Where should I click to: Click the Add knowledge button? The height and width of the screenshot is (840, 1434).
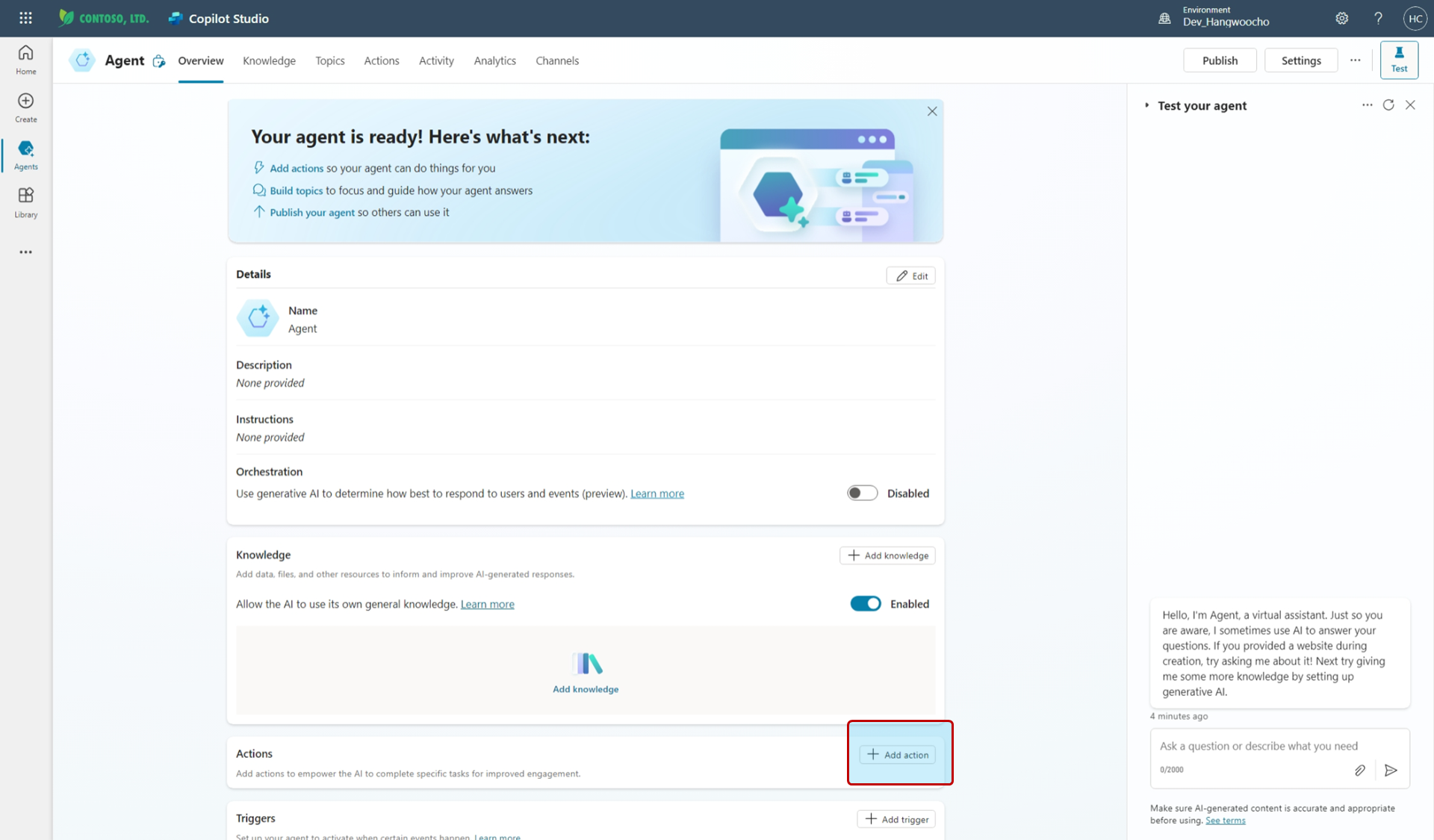(x=888, y=555)
